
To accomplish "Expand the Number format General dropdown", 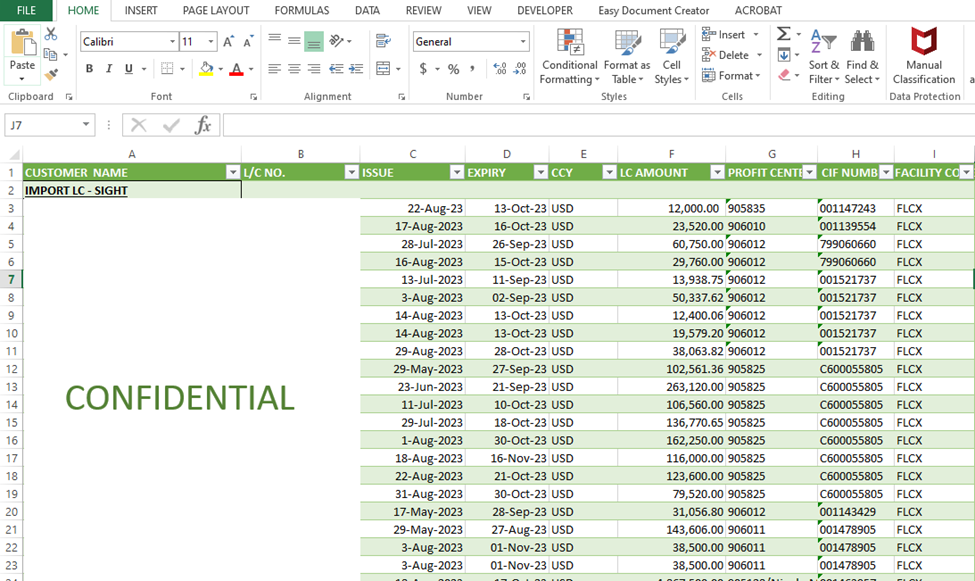I will [523, 42].
